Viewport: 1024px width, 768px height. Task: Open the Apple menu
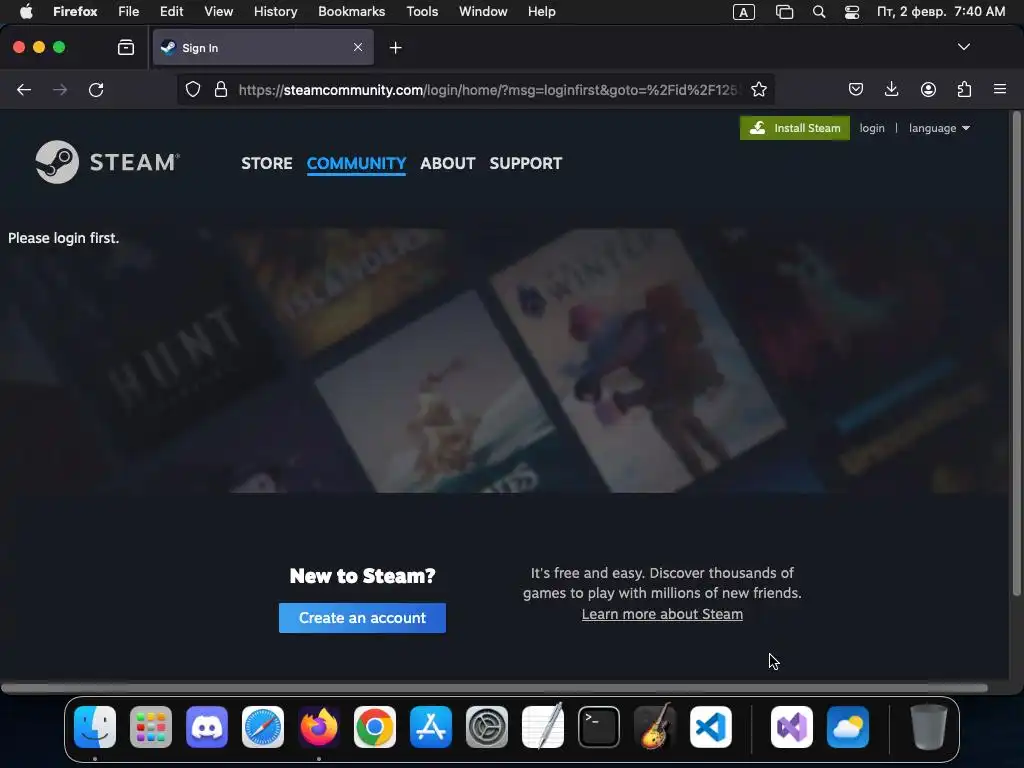pos(26,12)
